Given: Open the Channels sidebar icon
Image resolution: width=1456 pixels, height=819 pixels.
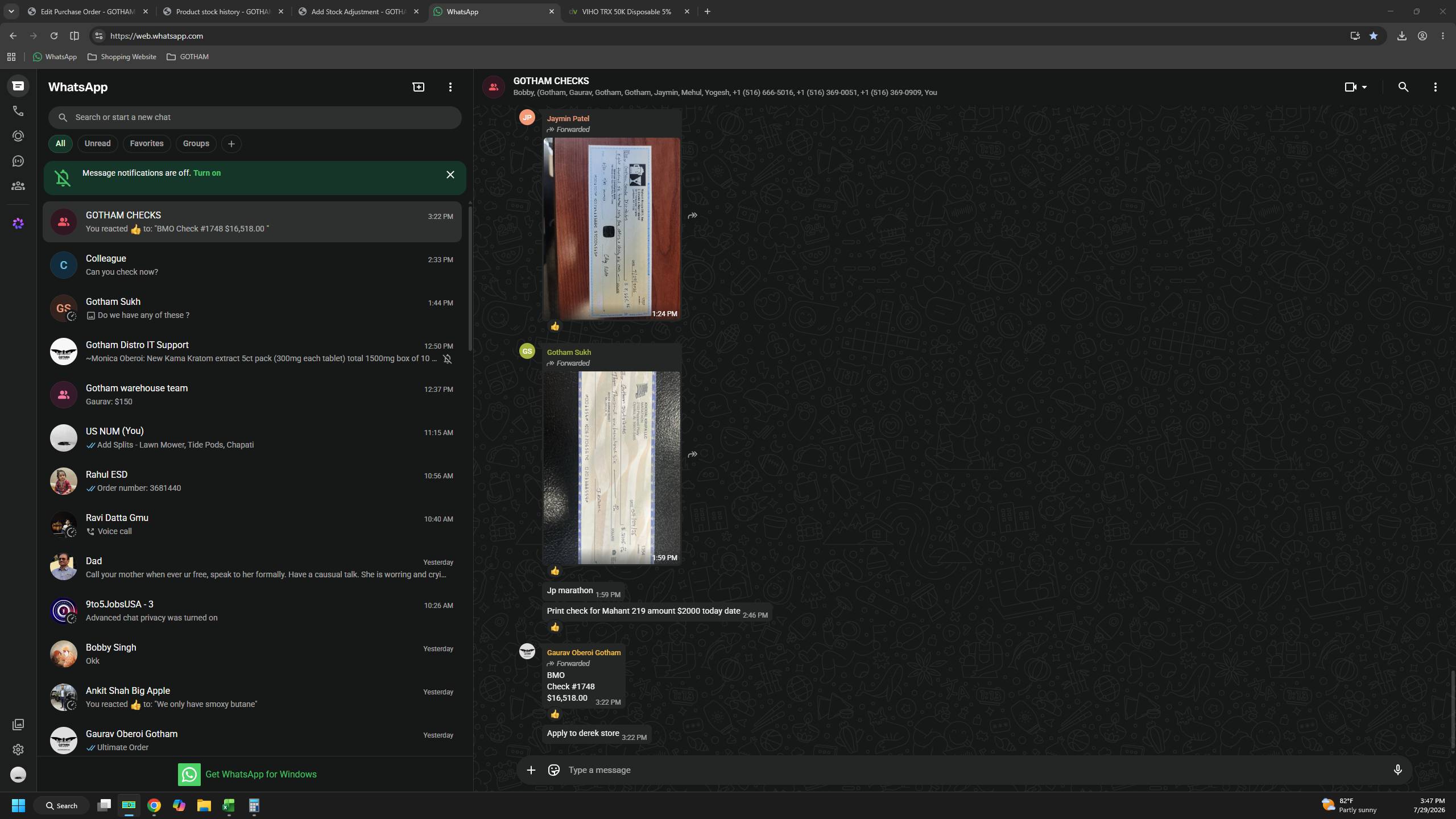Looking at the screenshot, I should pyautogui.click(x=18, y=161).
